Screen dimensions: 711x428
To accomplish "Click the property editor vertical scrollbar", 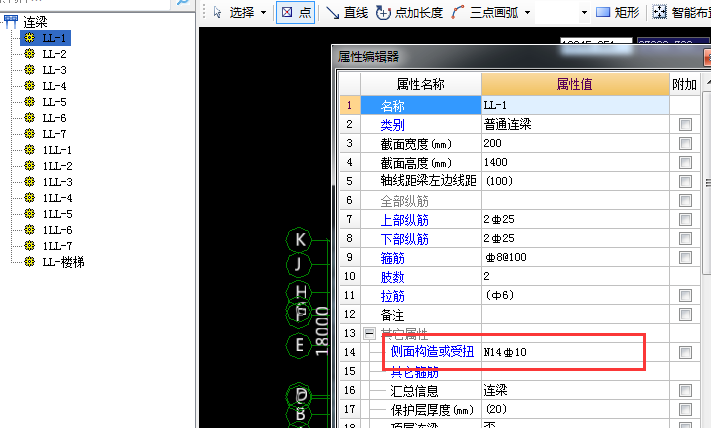I will point(706,182).
